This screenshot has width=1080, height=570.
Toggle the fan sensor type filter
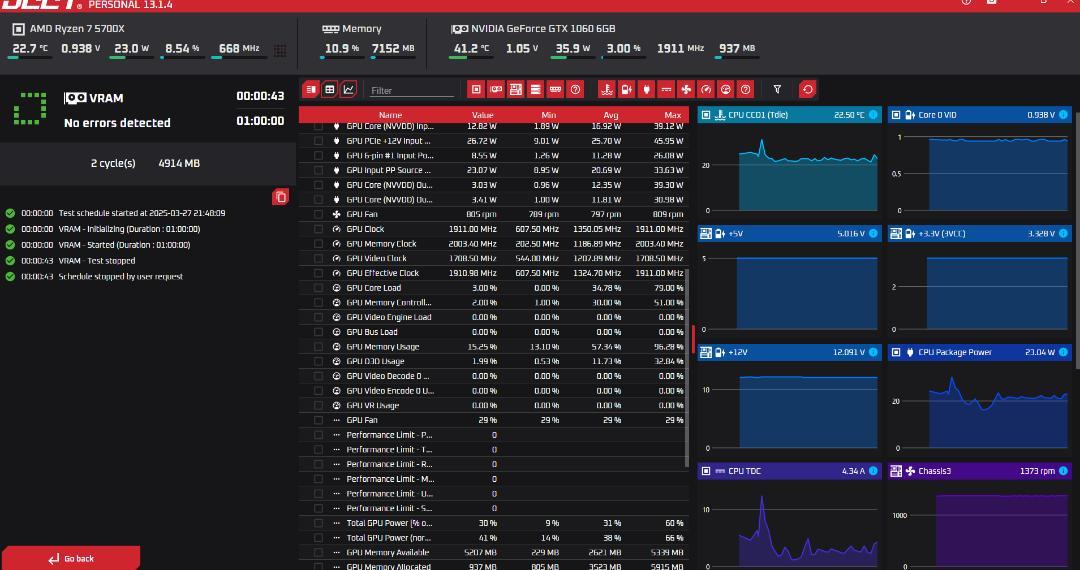click(x=686, y=89)
